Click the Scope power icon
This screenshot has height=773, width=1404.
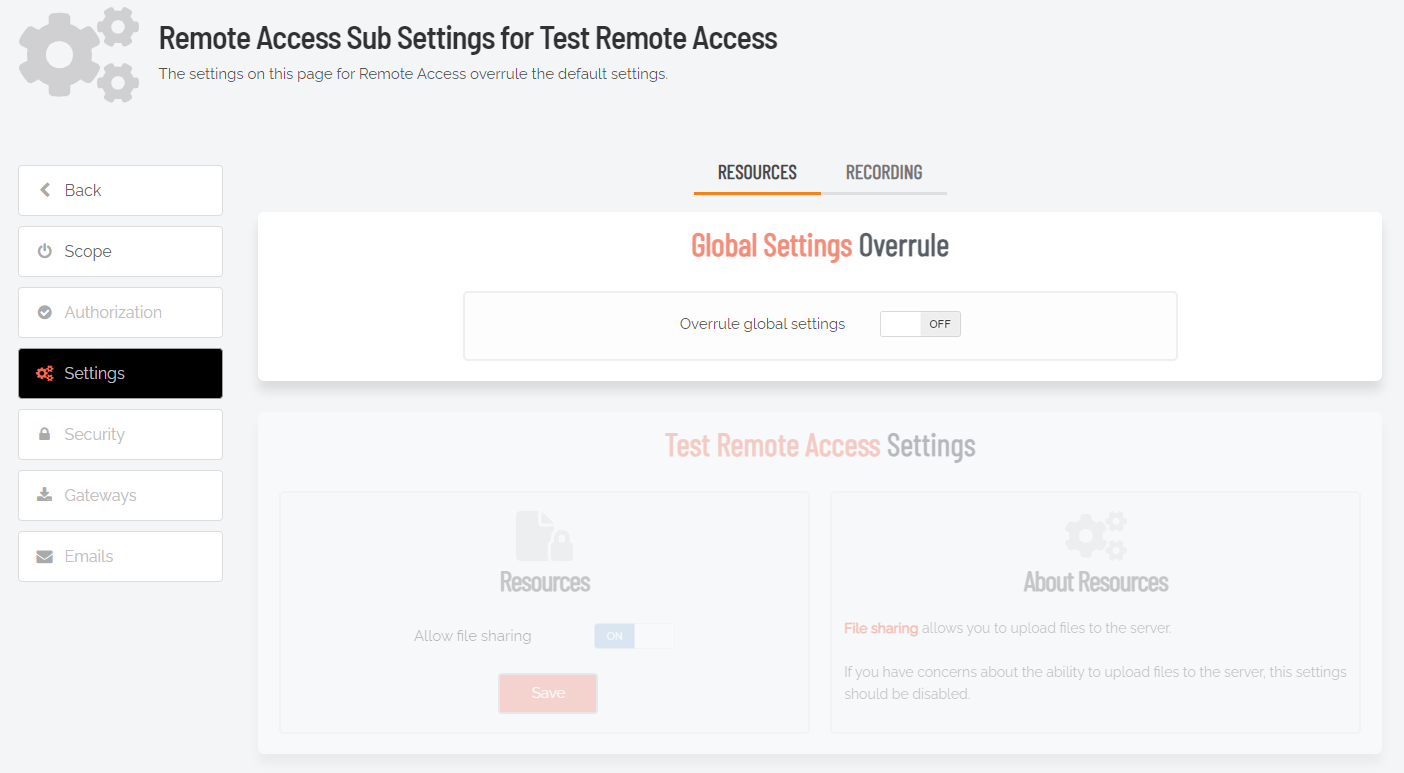[45, 251]
